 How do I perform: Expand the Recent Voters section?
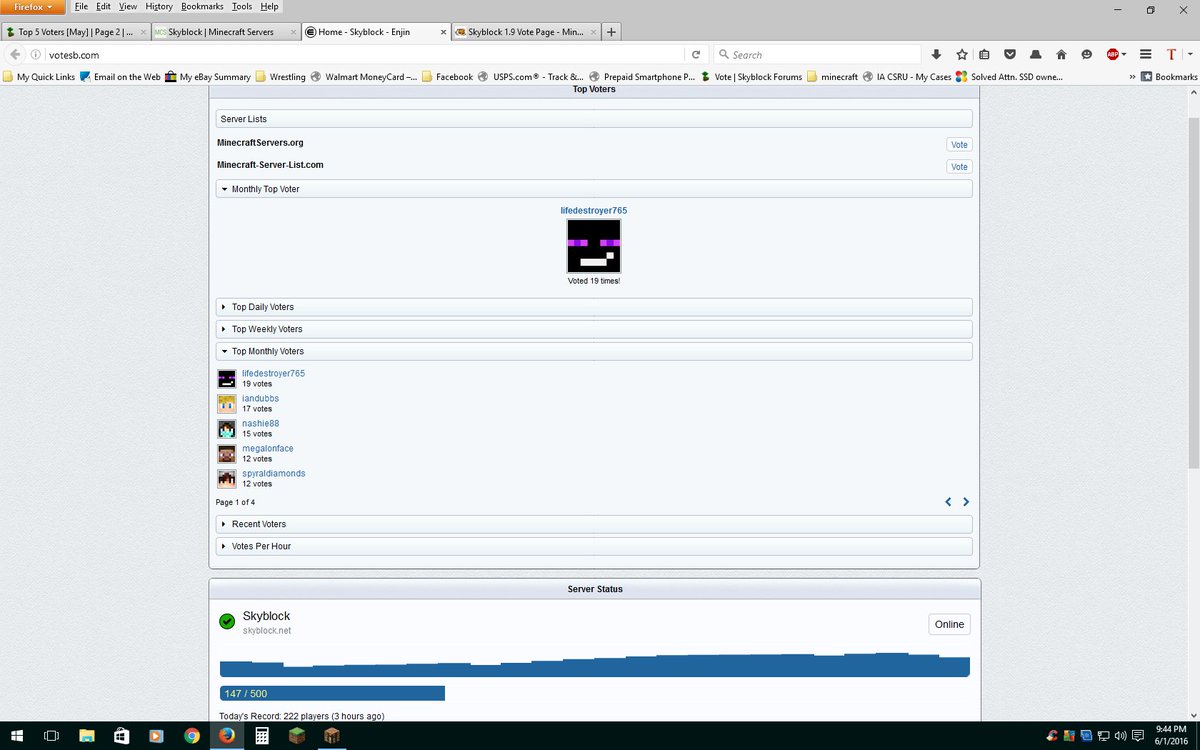click(x=594, y=524)
